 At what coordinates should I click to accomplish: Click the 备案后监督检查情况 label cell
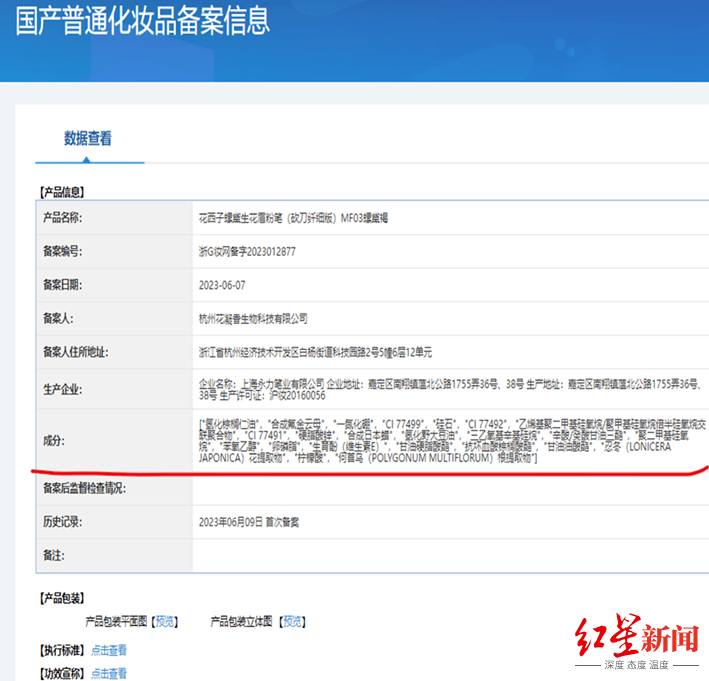click(114, 488)
